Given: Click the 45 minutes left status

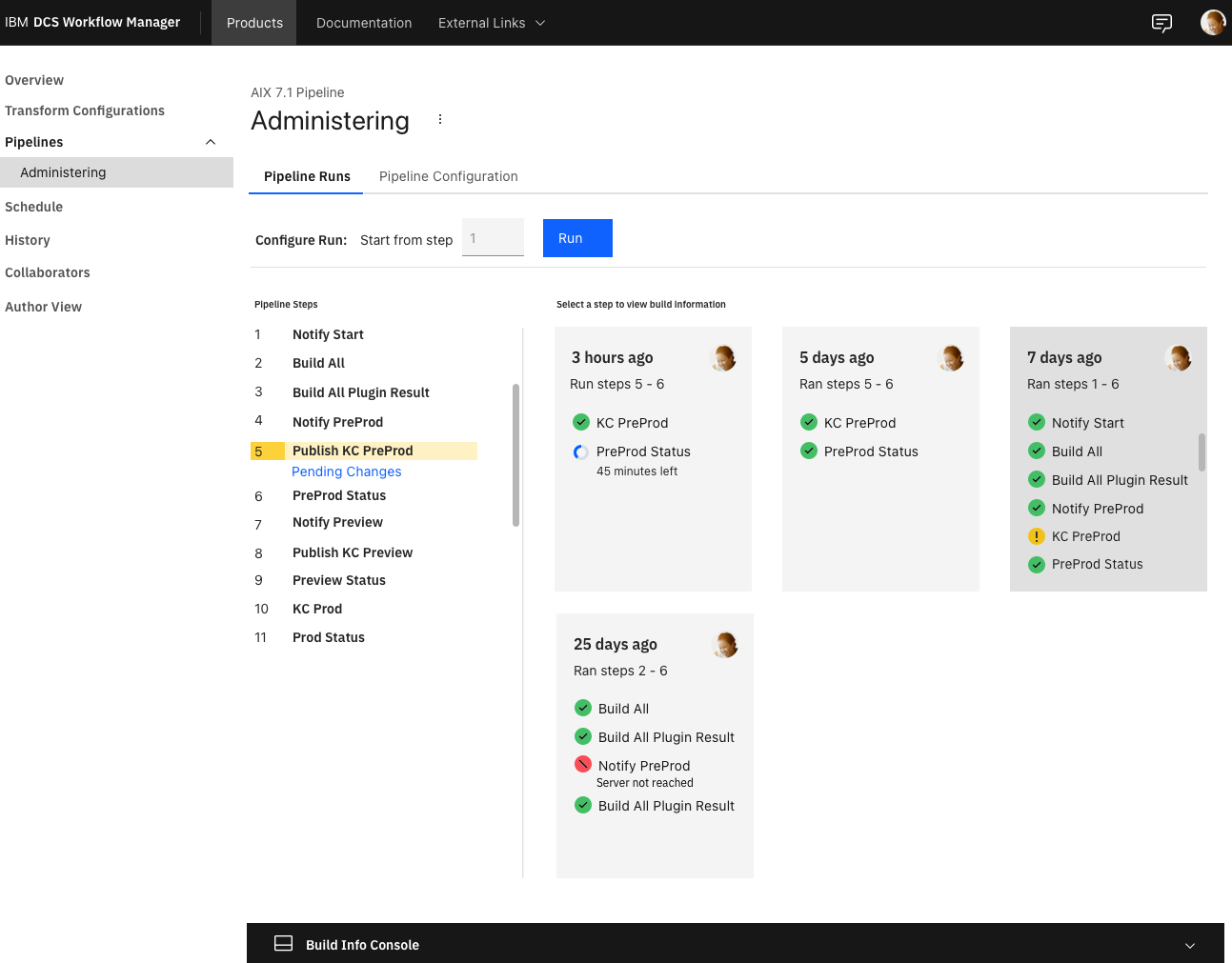Looking at the screenshot, I should (x=637, y=471).
